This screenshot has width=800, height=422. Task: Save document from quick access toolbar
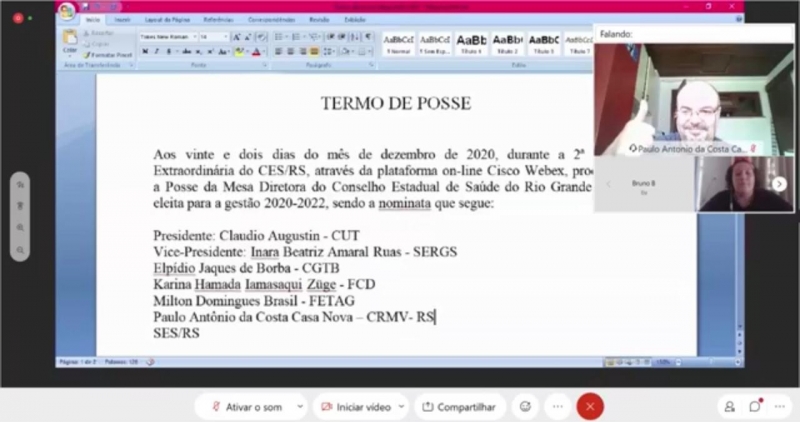pyautogui.click(x=86, y=7)
